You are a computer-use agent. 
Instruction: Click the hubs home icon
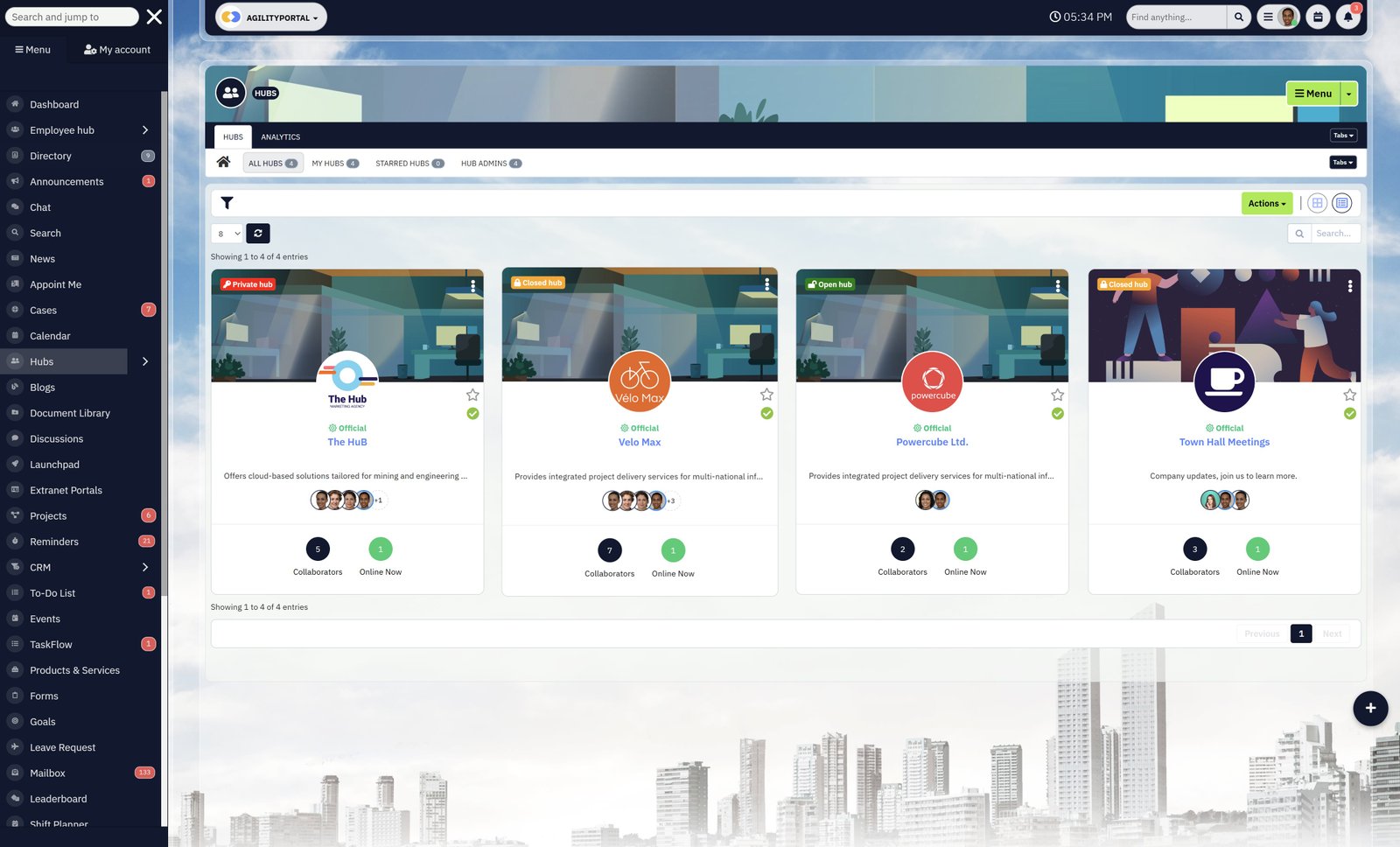224,162
